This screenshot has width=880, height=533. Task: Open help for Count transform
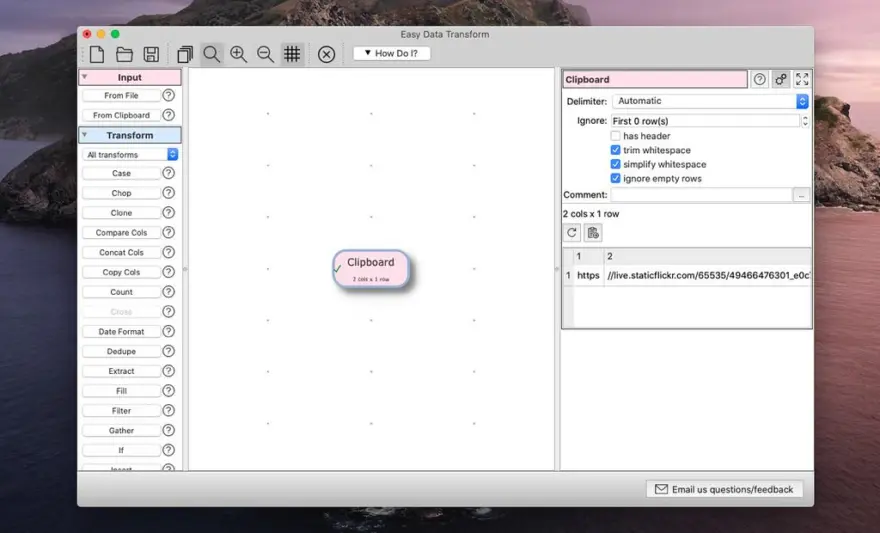click(x=168, y=292)
